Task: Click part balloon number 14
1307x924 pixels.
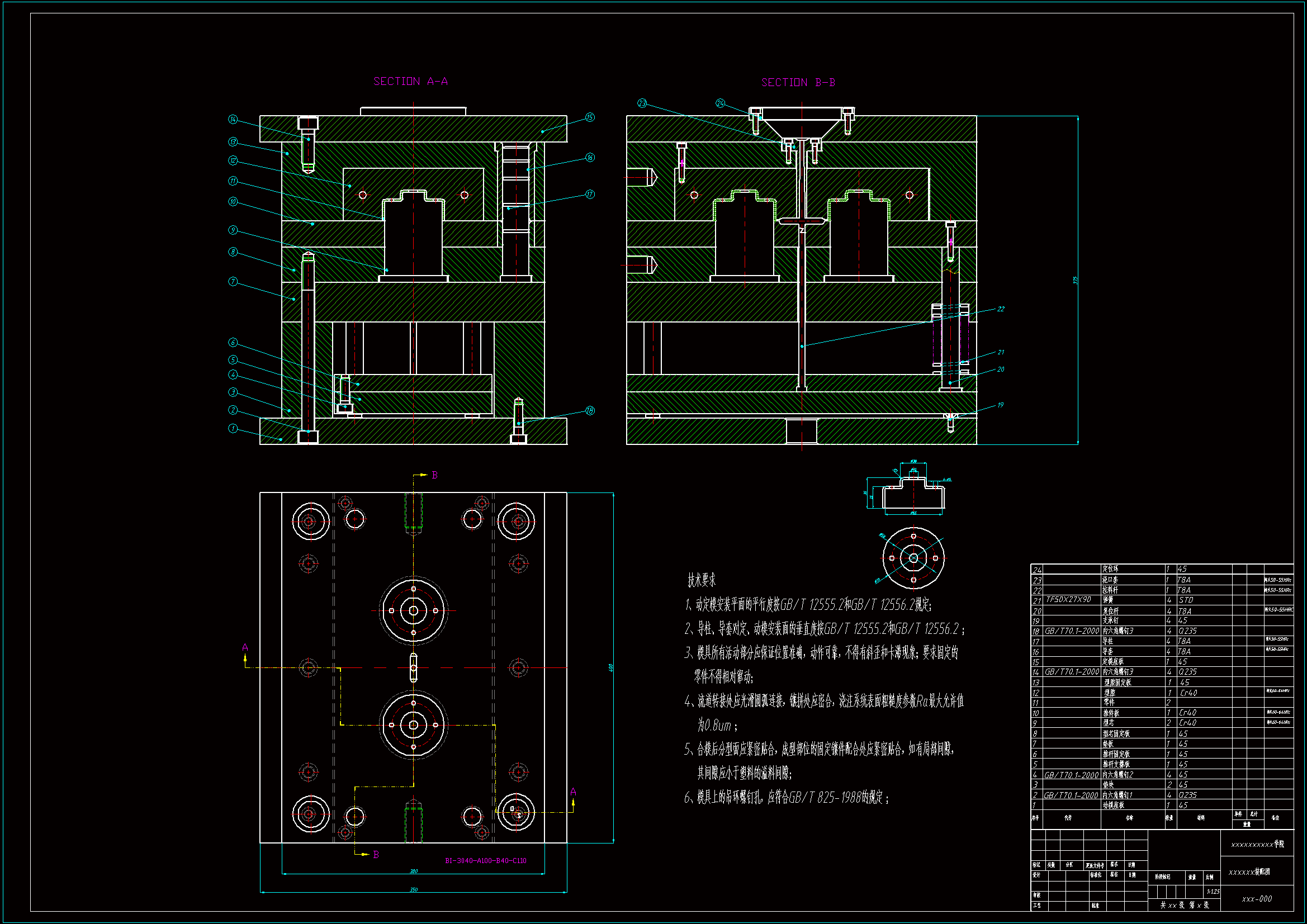Action: point(233,119)
